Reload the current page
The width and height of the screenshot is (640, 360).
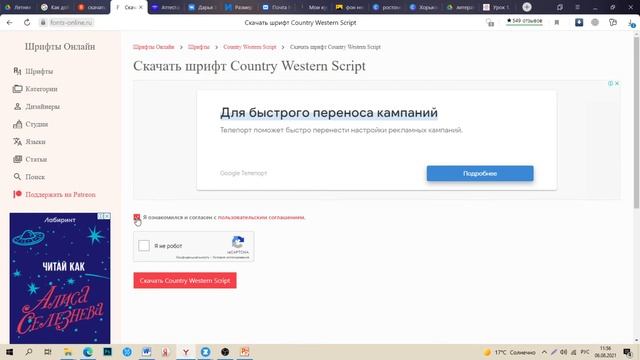tap(27, 22)
